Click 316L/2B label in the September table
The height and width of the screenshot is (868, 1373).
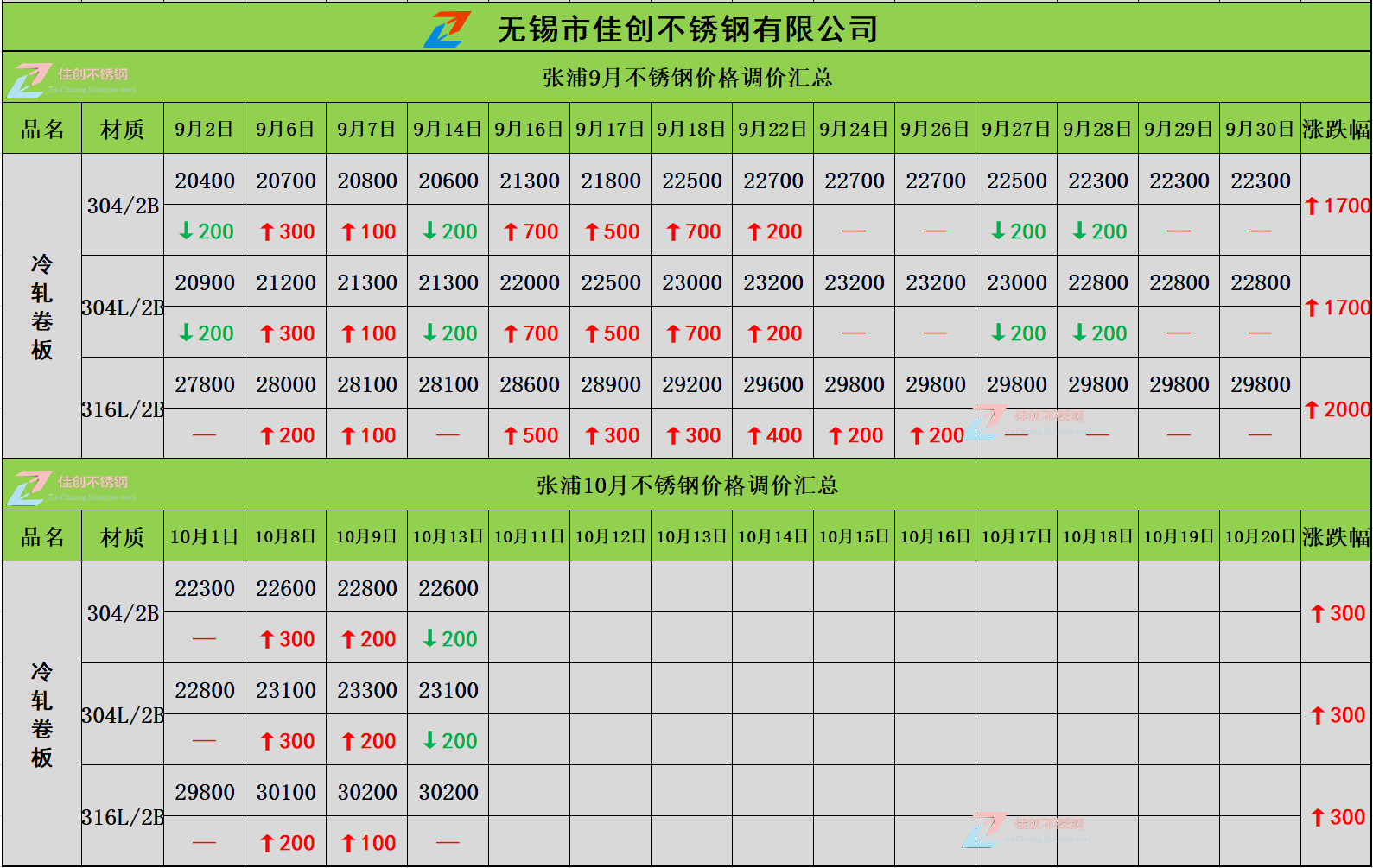coord(123,409)
